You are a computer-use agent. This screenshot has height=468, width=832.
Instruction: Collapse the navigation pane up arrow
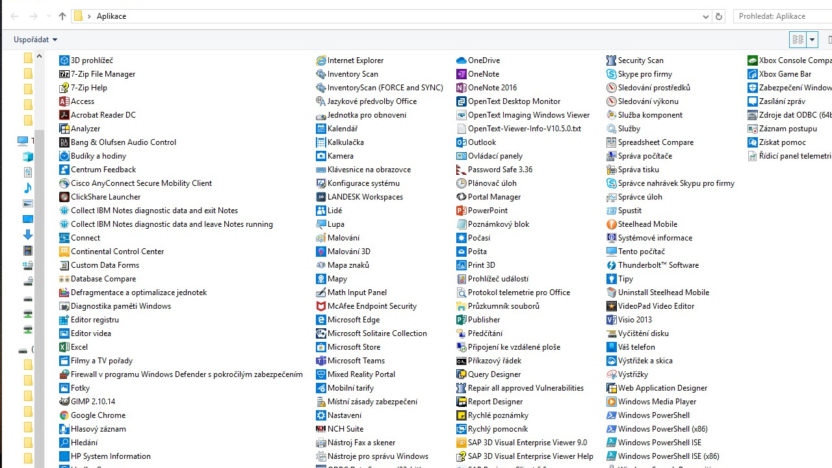[39, 56]
